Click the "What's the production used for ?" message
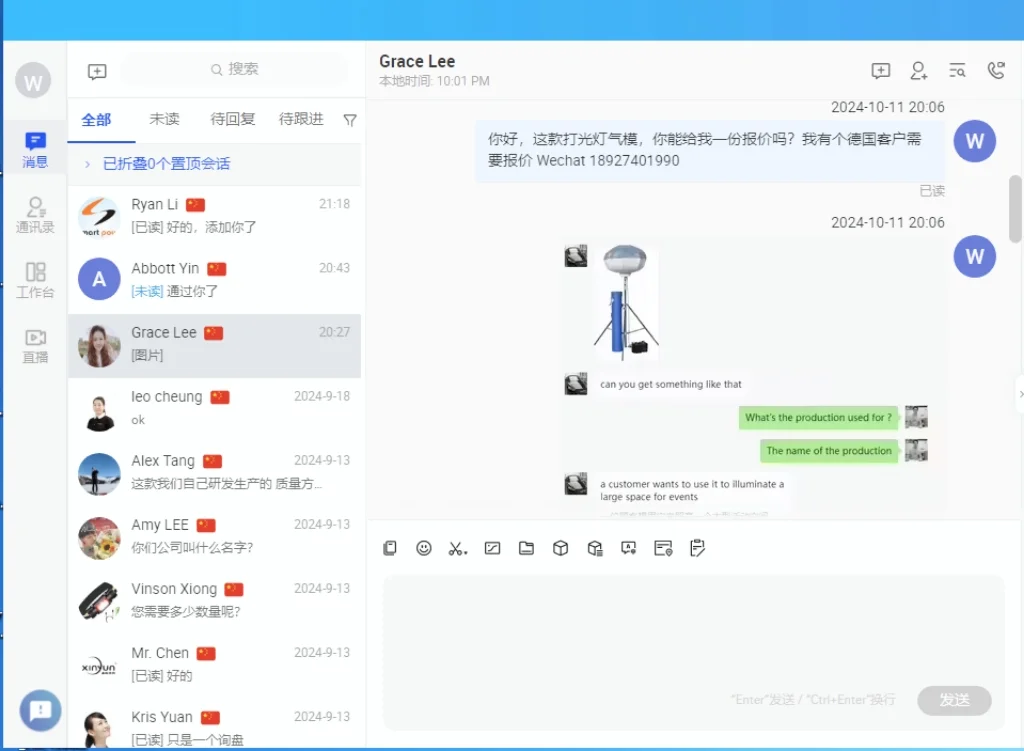The width and height of the screenshot is (1024, 751). pyautogui.click(x=818, y=417)
